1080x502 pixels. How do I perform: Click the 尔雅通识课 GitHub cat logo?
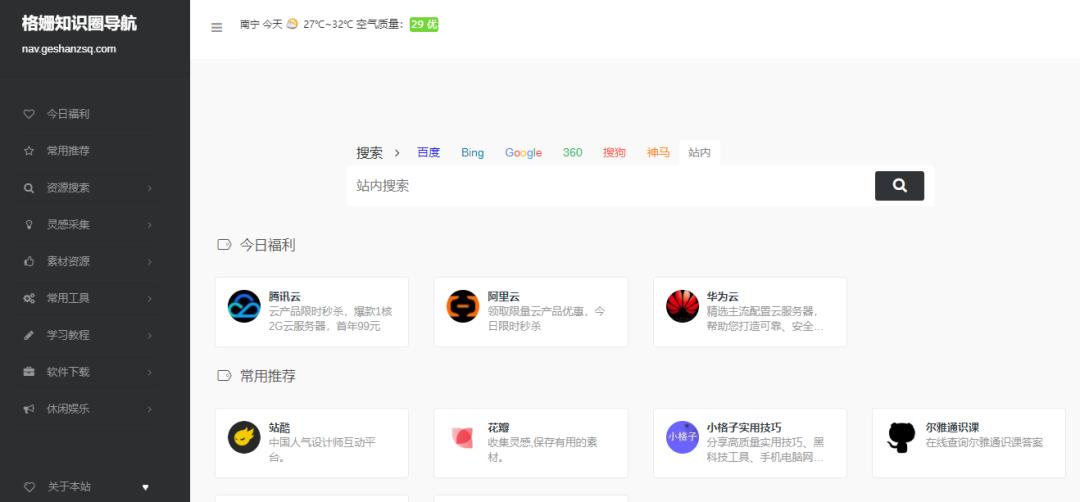(902, 437)
